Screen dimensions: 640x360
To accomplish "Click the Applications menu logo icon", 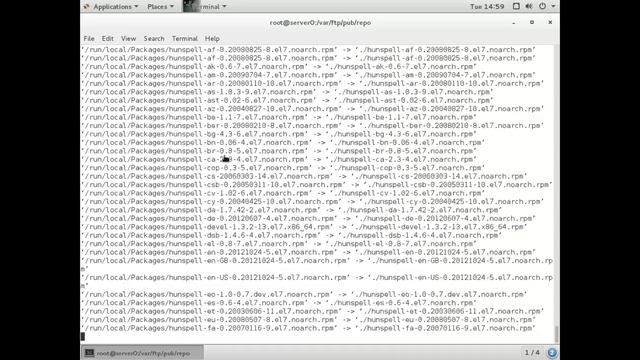I will (x=87, y=7).
